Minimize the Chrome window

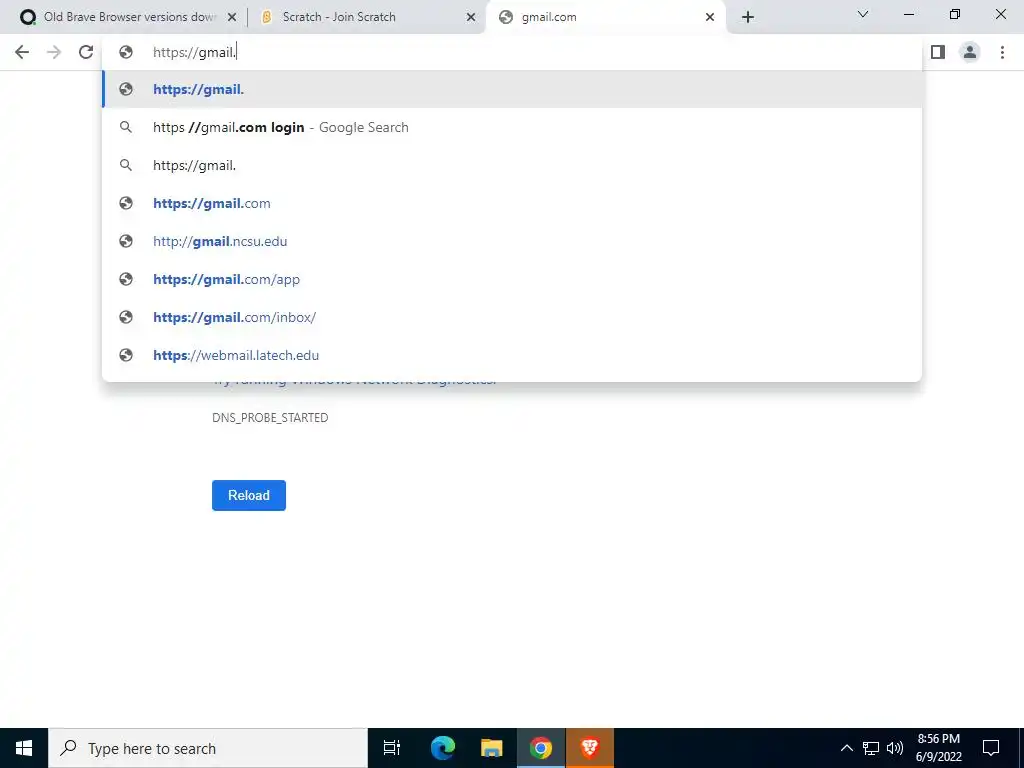[908, 14]
